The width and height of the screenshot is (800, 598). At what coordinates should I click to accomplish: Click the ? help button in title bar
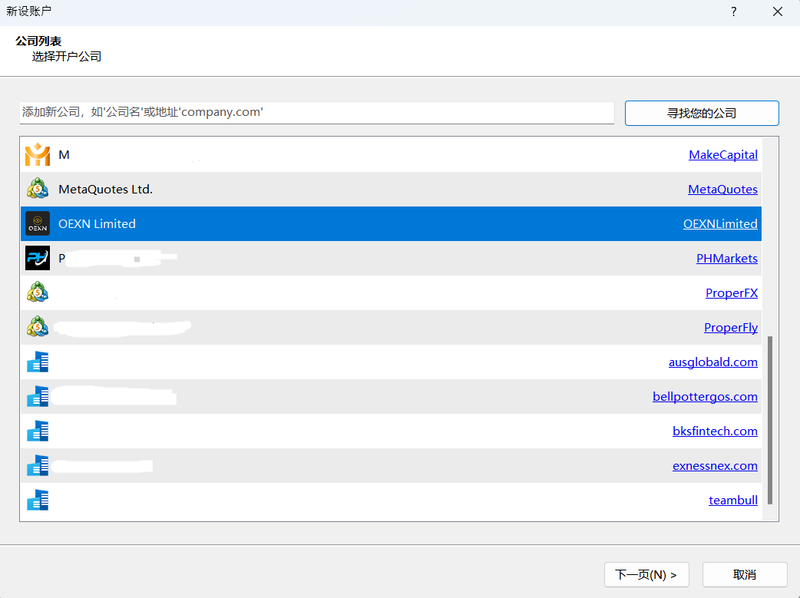(734, 12)
